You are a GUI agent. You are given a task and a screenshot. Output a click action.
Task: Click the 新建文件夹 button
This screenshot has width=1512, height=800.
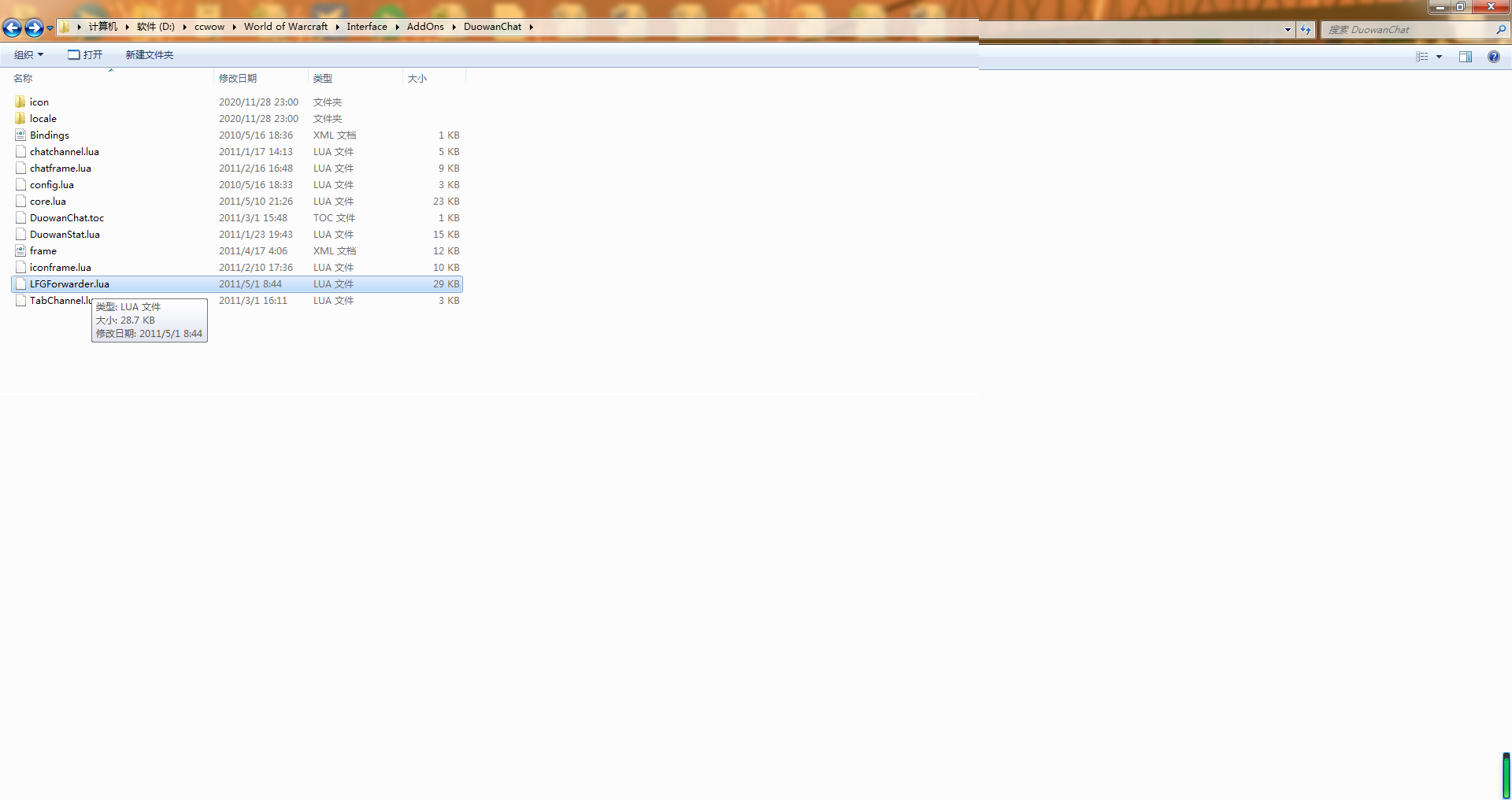149,55
